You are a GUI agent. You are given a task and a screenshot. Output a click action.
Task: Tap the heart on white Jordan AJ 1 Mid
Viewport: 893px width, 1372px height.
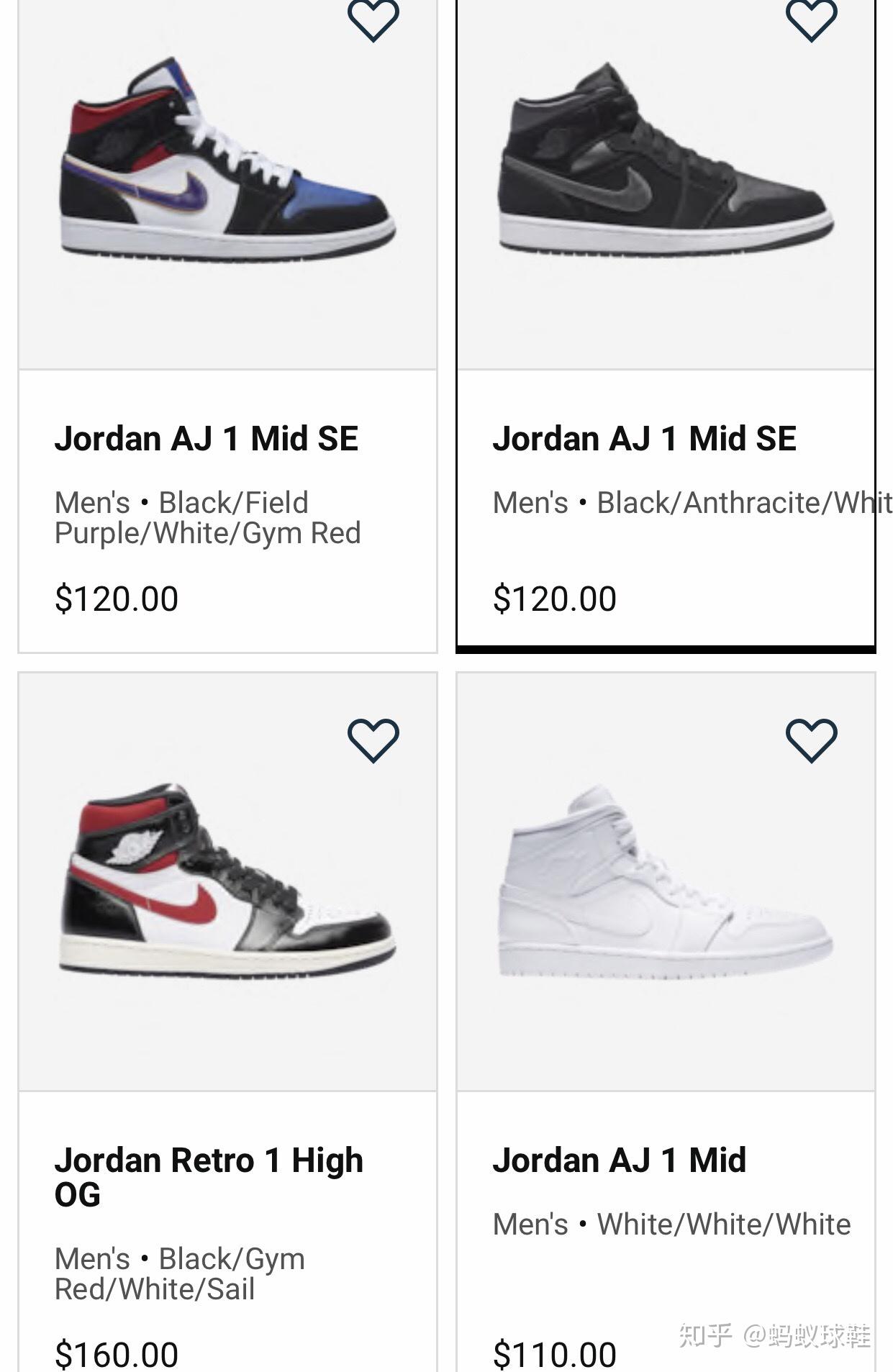(811, 740)
